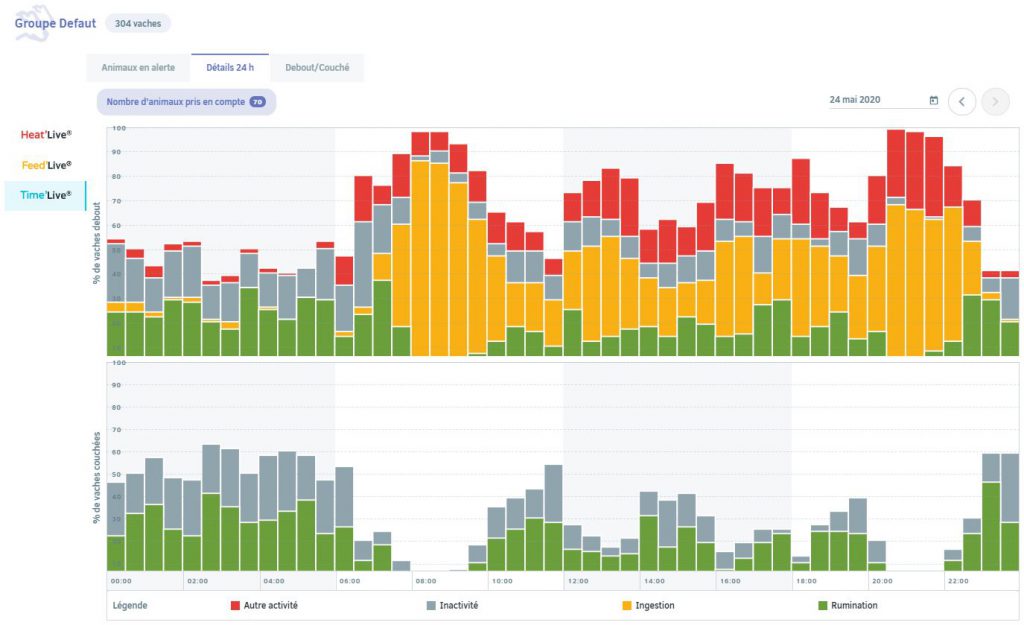Click the 304 vaches badge
1024x625 pixels.
coord(138,23)
